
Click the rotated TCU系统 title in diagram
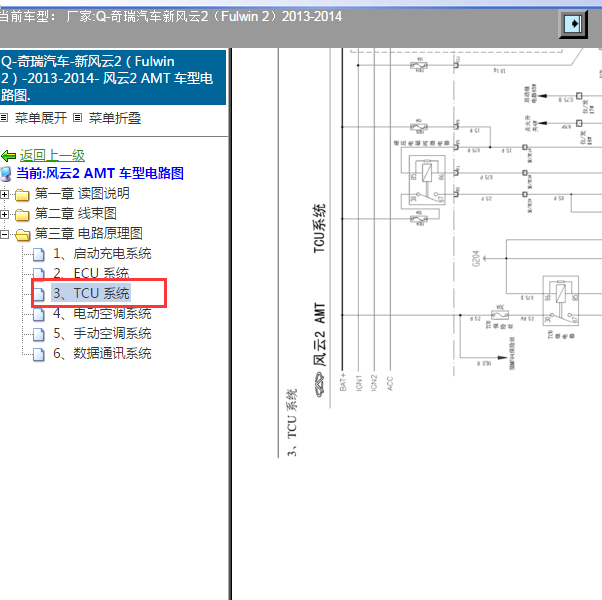pyautogui.click(x=319, y=228)
